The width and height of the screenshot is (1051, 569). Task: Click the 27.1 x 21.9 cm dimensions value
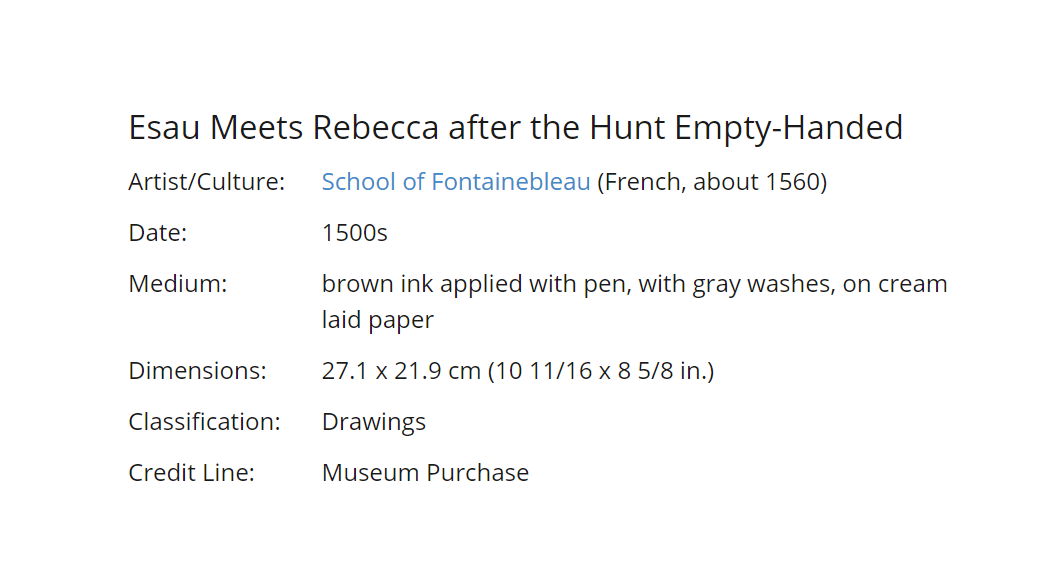coord(517,371)
